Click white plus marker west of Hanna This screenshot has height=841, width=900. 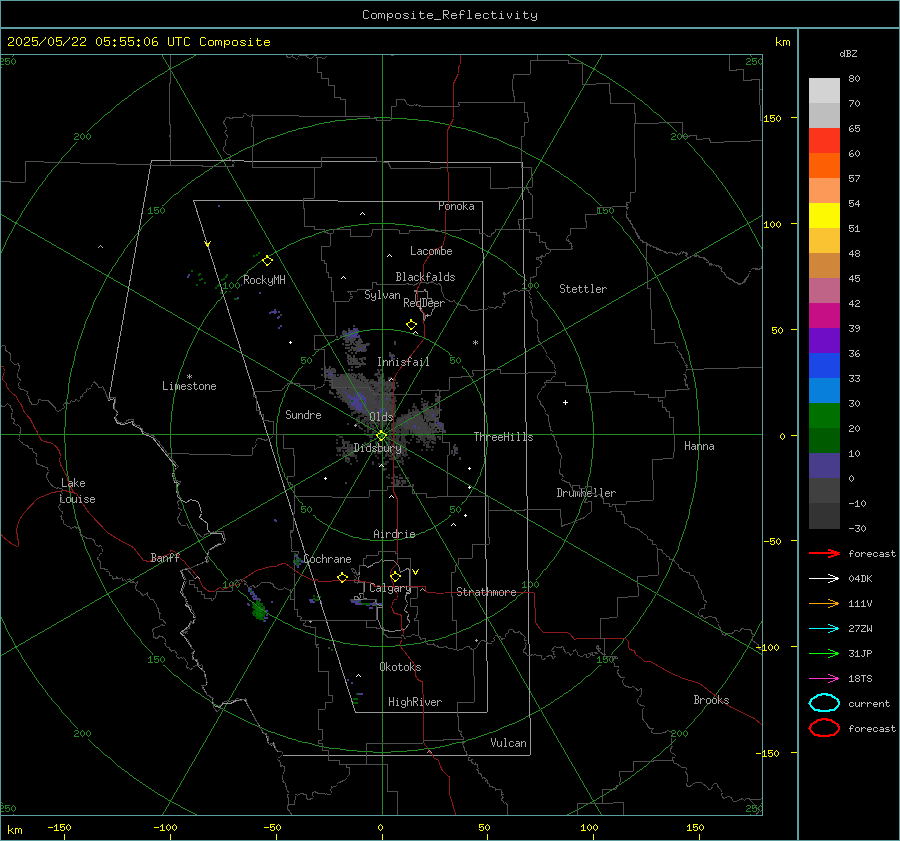click(565, 402)
